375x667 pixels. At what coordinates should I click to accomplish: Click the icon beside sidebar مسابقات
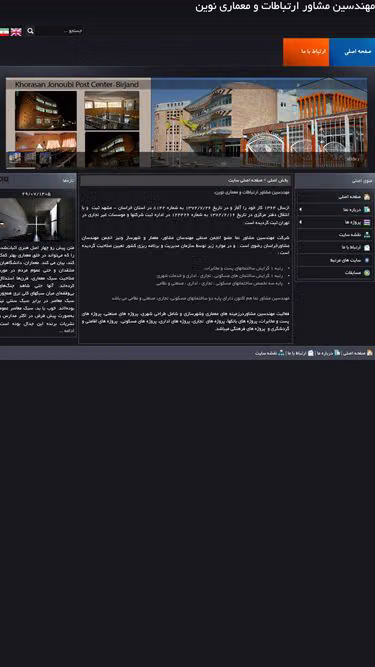point(367,273)
